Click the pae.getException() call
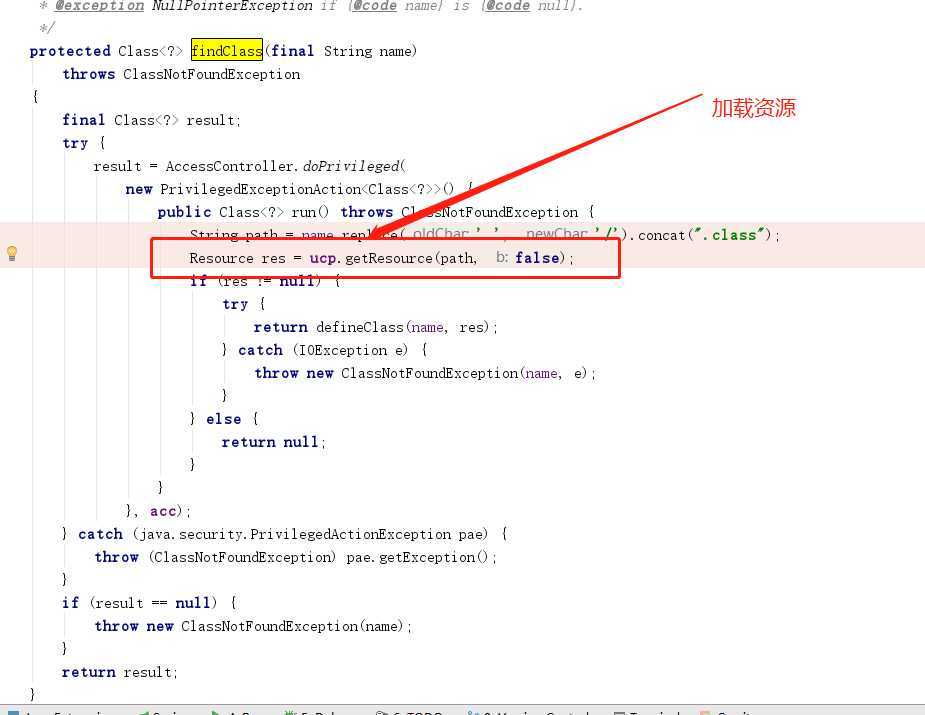Viewport: 925px width, 715px height. pyautogui.click(x=417, y=557)
